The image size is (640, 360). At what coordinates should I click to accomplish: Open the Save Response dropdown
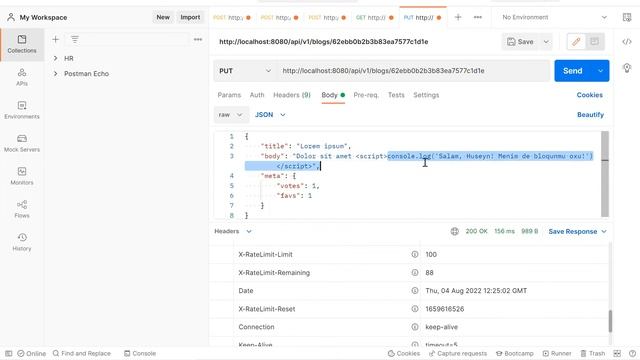578,231
